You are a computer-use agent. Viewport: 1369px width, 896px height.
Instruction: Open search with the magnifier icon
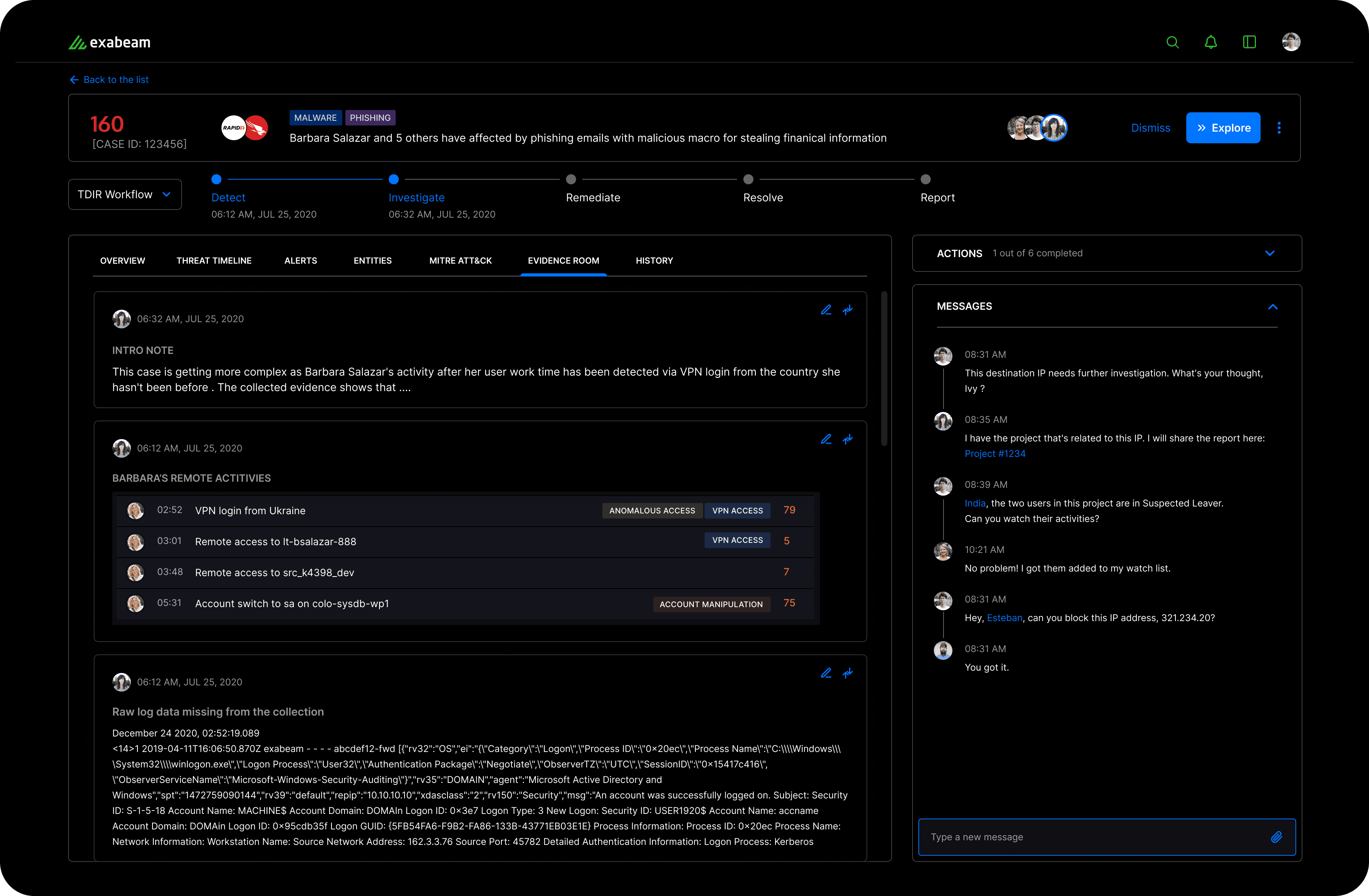[x=1172, y=42]
